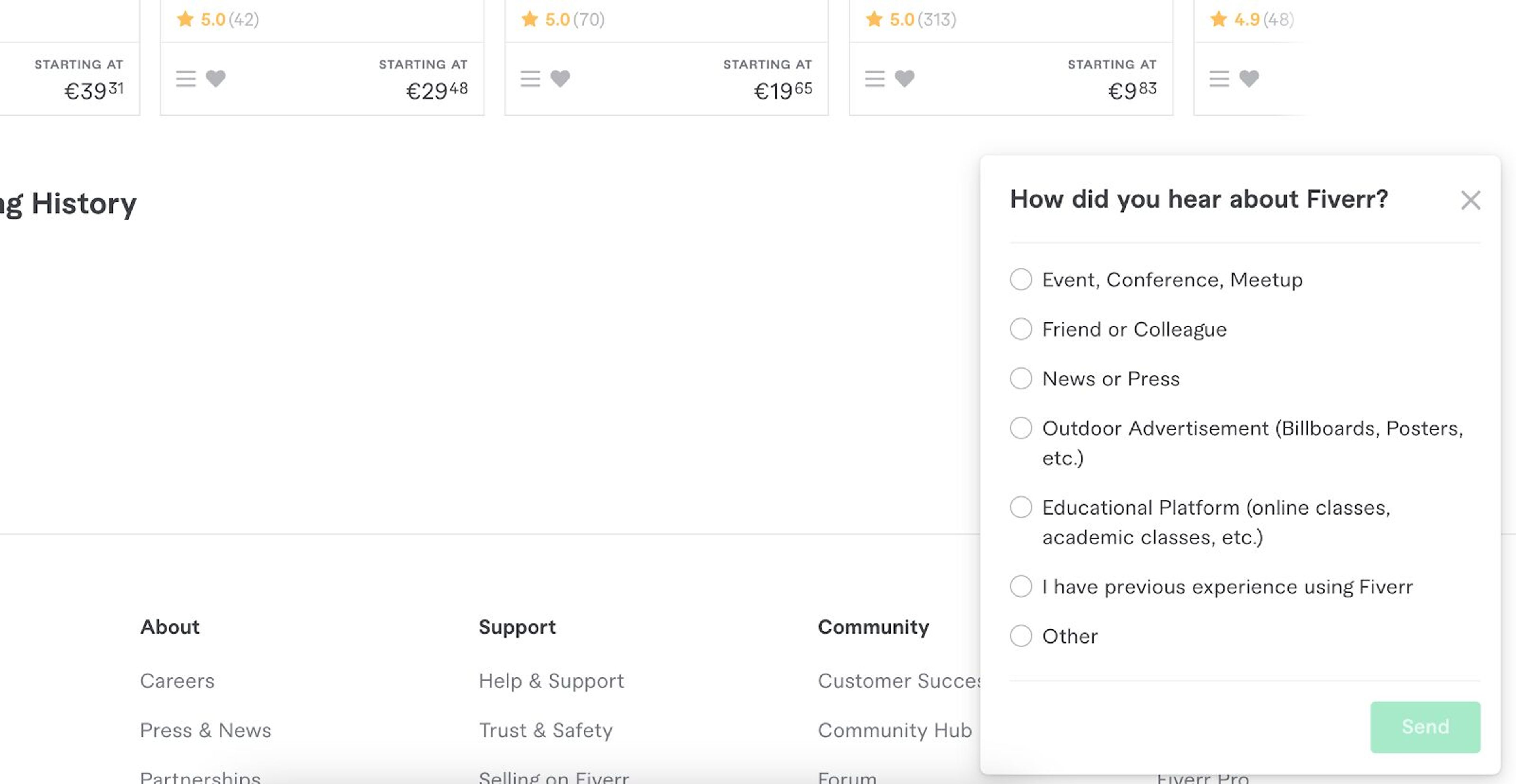Select the 'Event, Conference, Meetup' radio option

click(1021, 279)
